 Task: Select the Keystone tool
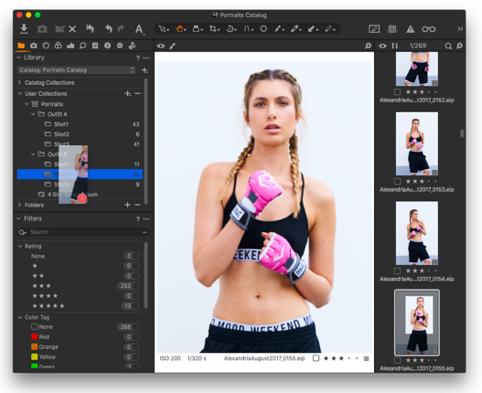248,29
